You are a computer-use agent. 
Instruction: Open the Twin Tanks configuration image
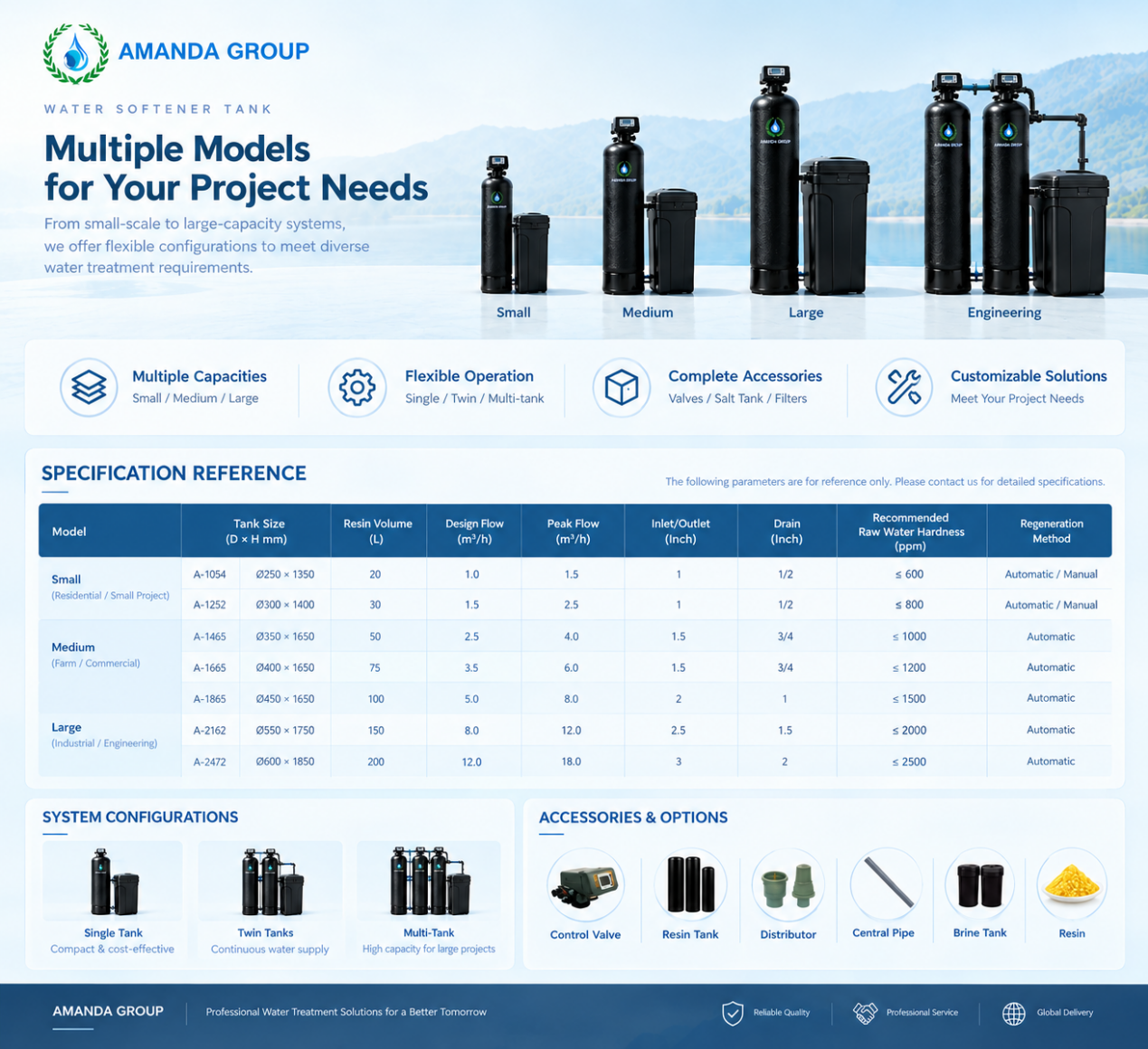tap(270, 881)
